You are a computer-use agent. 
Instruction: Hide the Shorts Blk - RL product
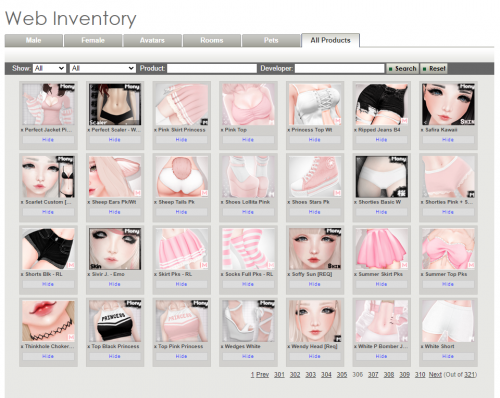(48, 284)
